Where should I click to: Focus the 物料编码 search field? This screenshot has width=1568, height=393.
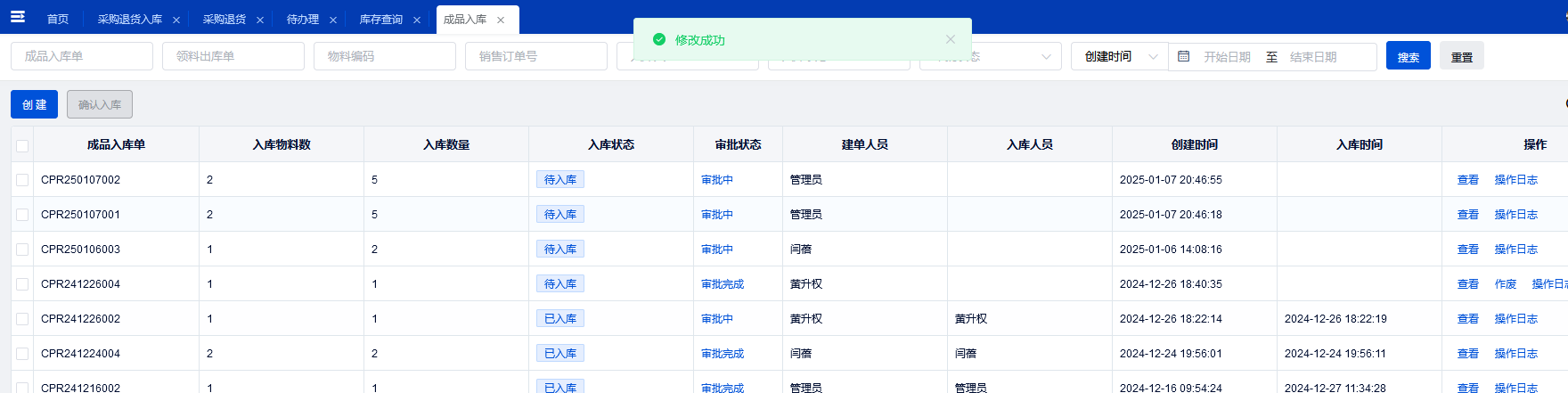(x=385, y=56)
